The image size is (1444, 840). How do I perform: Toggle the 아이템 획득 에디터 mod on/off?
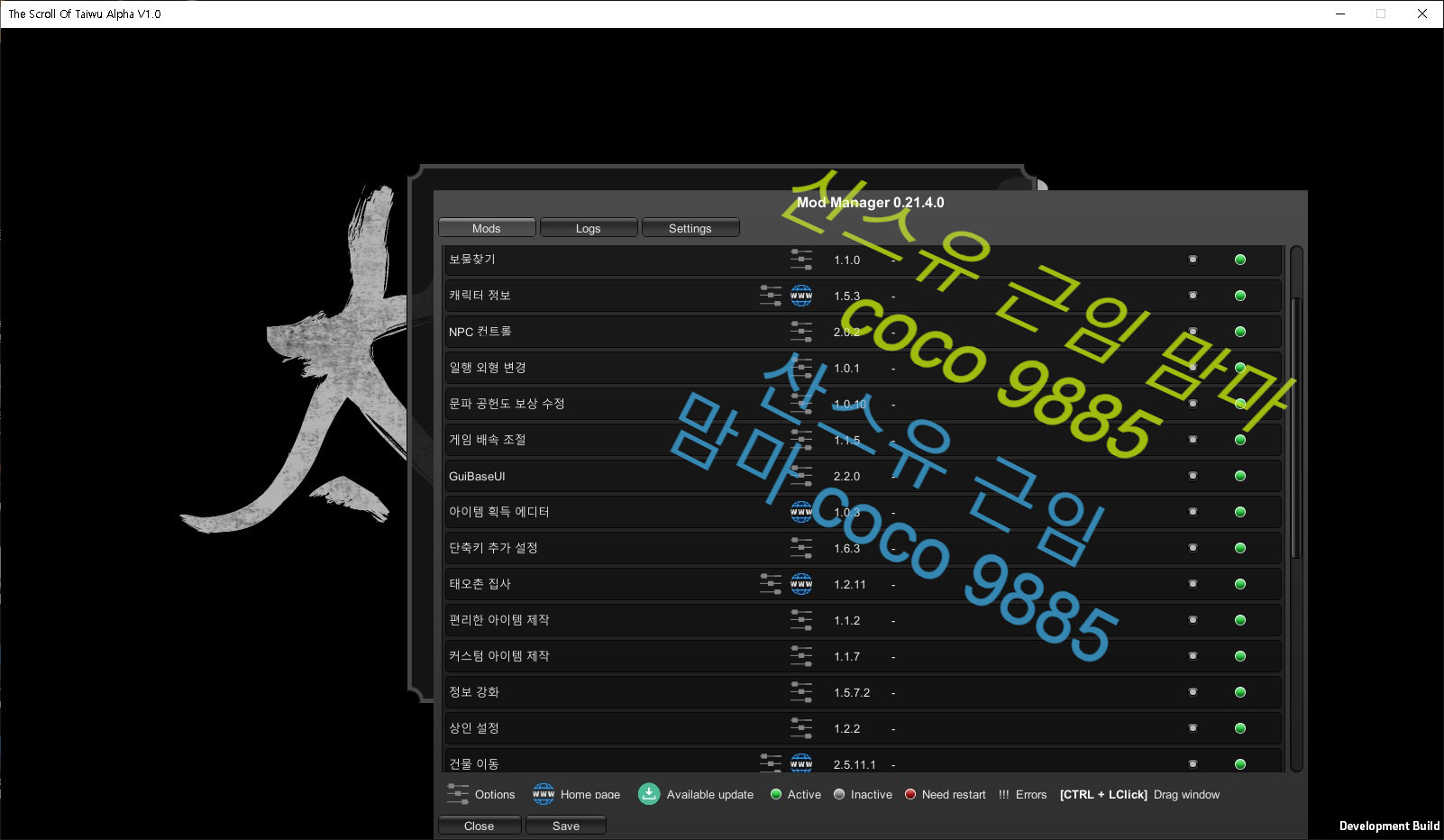tap(1193, 512)
